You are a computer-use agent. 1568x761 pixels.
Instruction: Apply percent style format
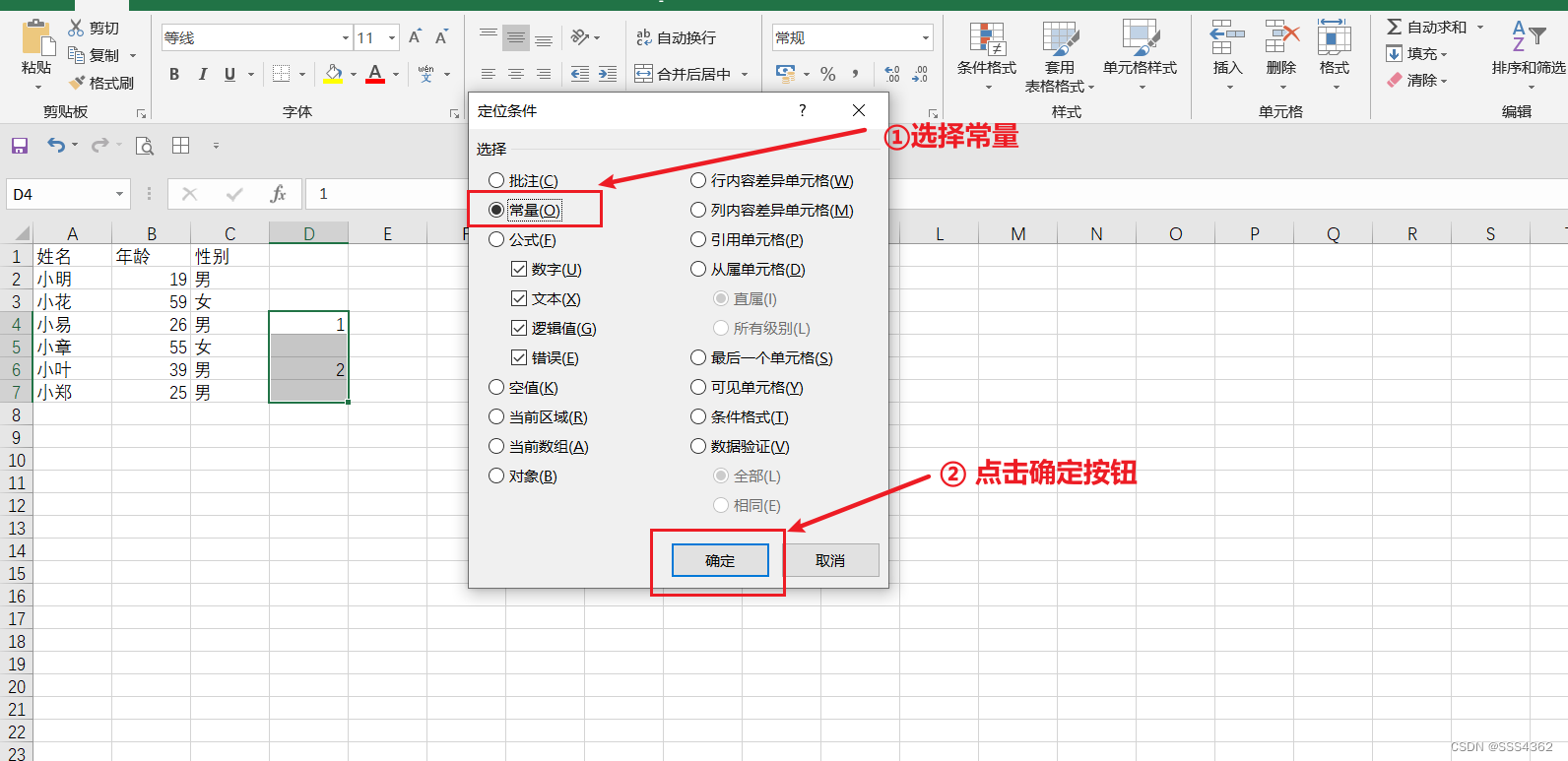click(x=827, y=74)
